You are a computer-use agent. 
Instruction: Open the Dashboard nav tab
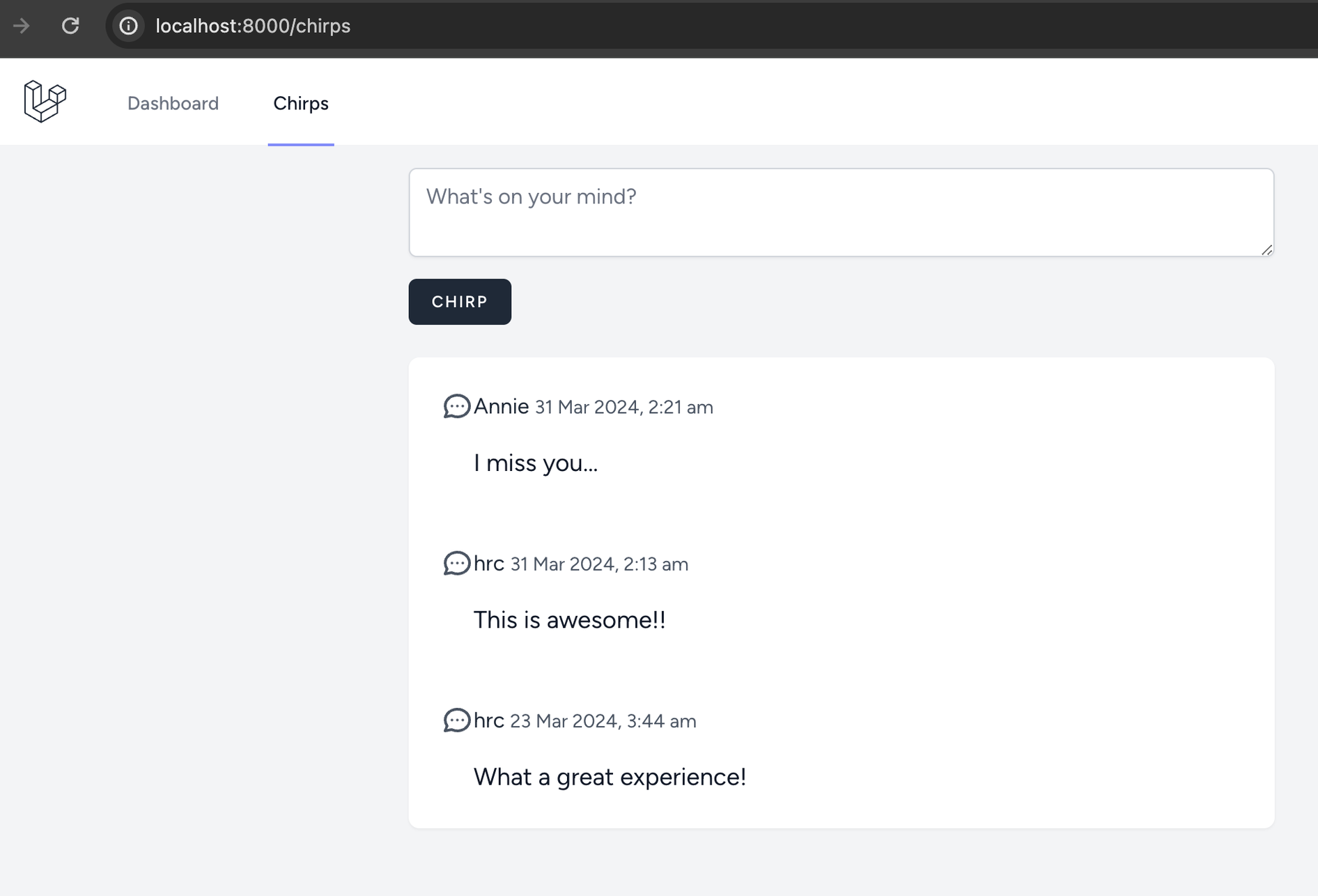tap(173, 103)
